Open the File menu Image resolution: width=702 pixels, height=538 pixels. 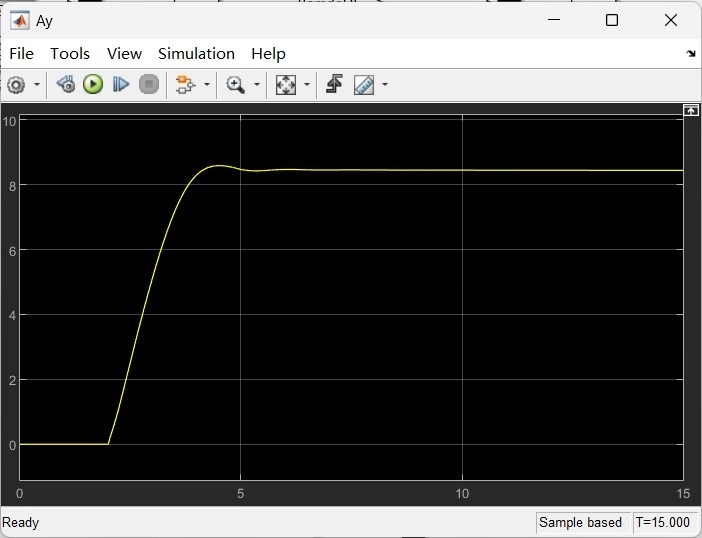21,54
